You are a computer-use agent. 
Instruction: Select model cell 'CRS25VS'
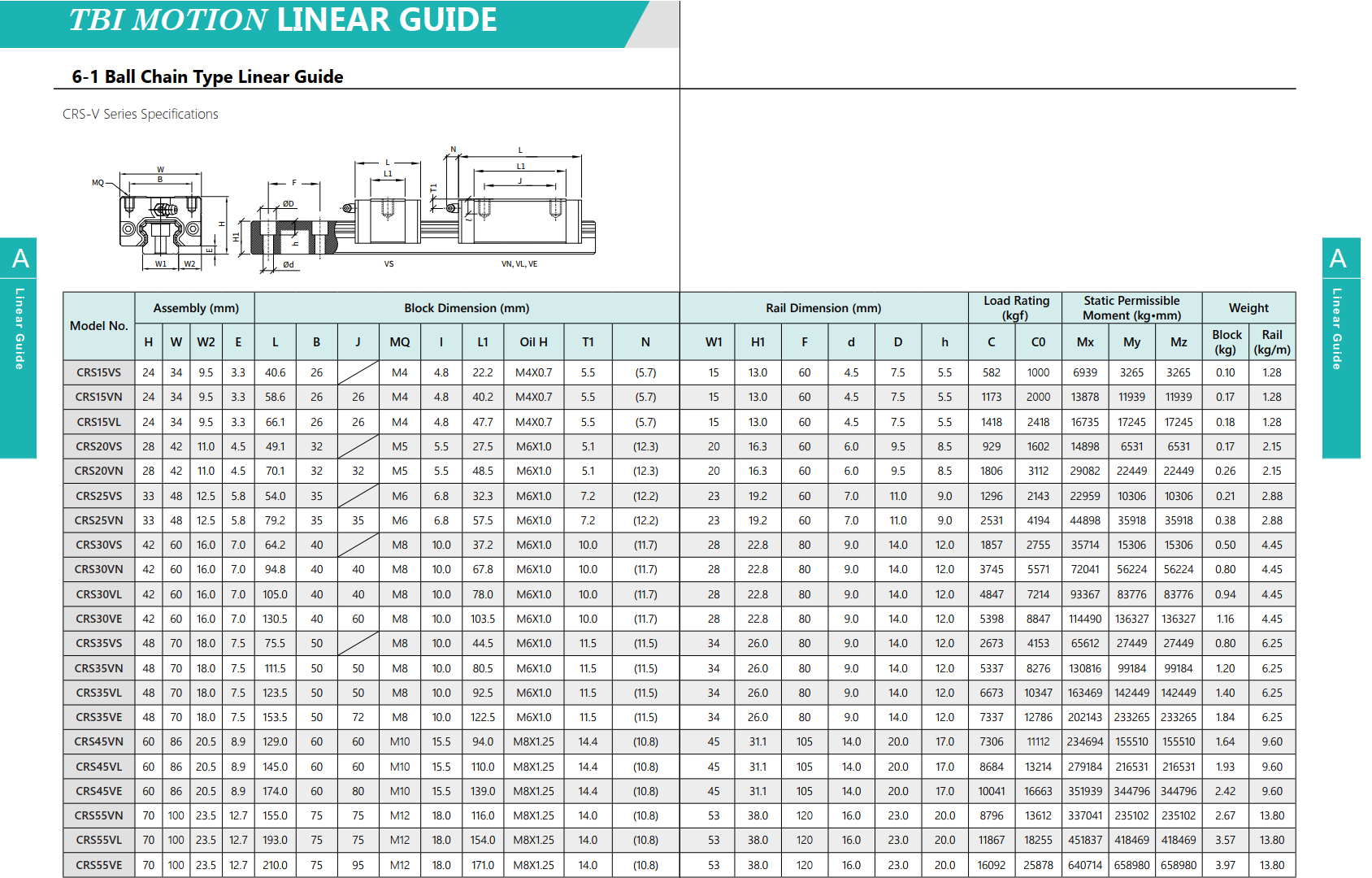[99, 496]
